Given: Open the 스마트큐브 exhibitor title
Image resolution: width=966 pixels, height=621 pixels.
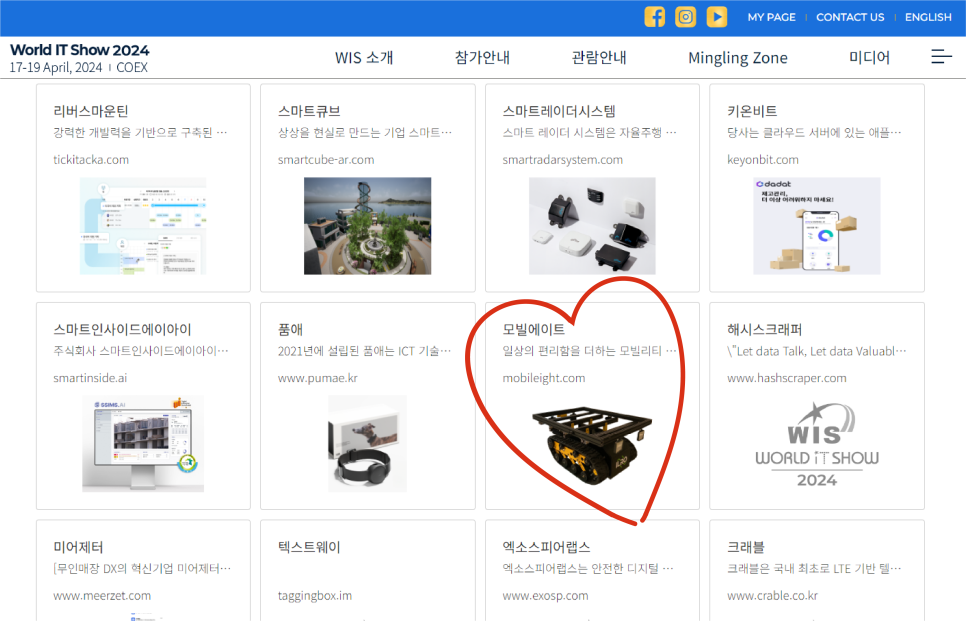Looking at the screenshot, I should 309,111.
